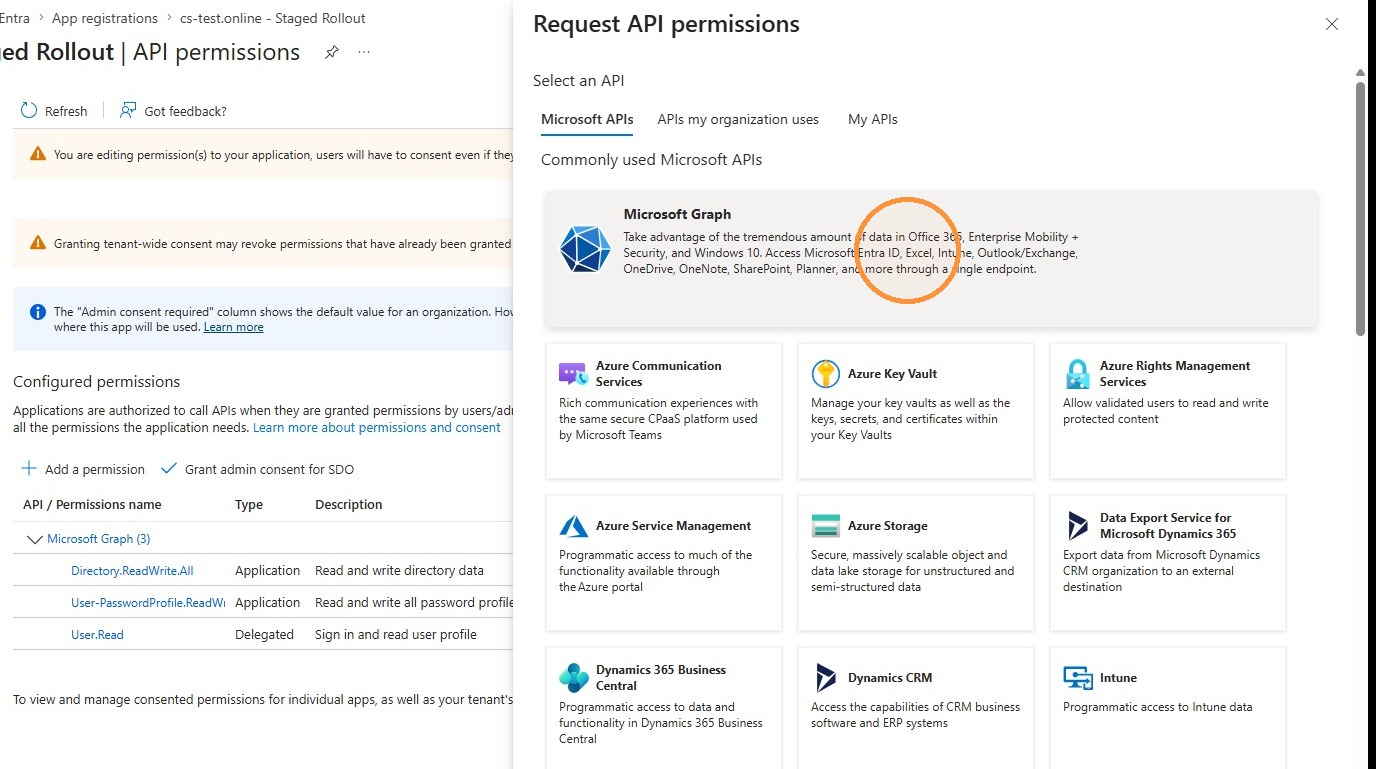Click the Configured permissions heading
Viewport: 1376px width, 769px height.
click(96, 382)
